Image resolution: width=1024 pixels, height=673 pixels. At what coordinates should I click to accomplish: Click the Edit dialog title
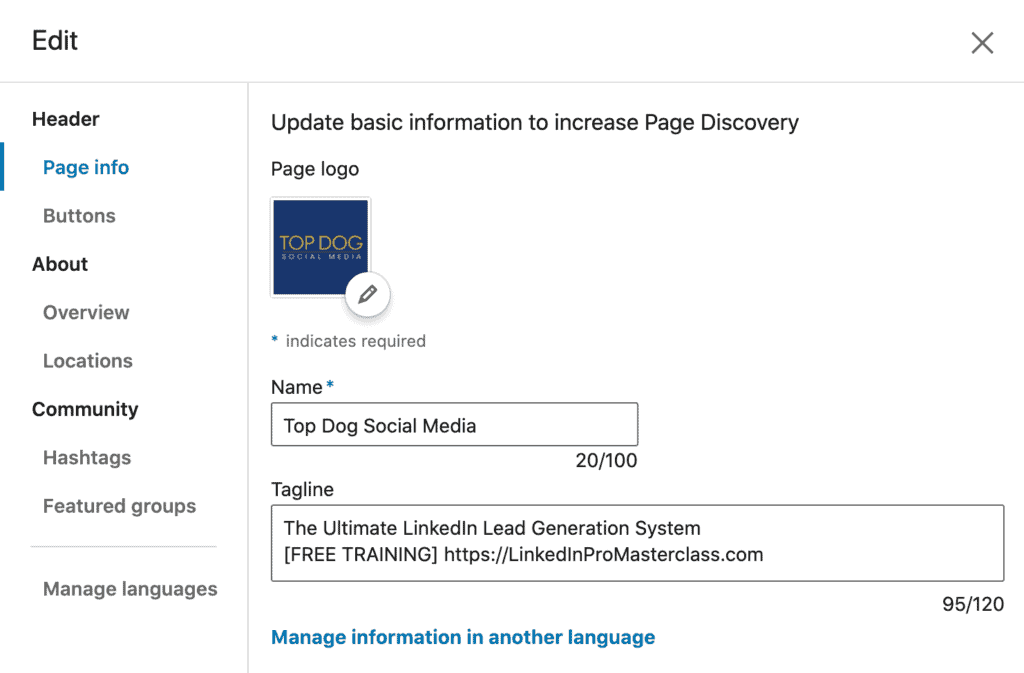coord(55,40)
